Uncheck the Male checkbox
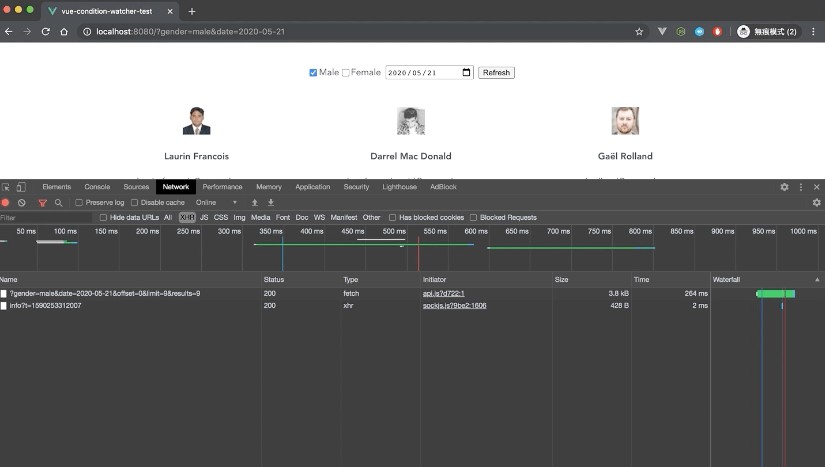Viewport: 825px width, 467px height. coord(313,73)
